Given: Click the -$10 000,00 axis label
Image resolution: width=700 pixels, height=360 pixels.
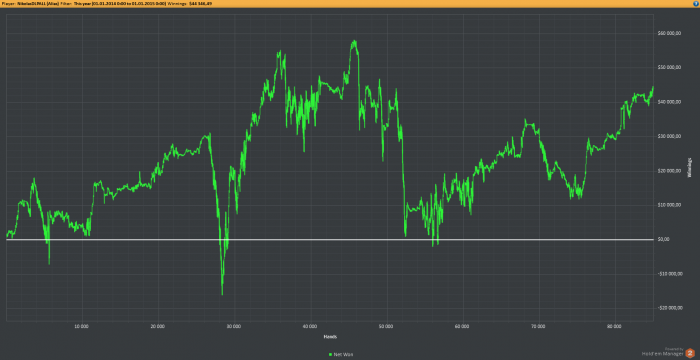Looking at the screenshot, I should click(x=670, y=274).
